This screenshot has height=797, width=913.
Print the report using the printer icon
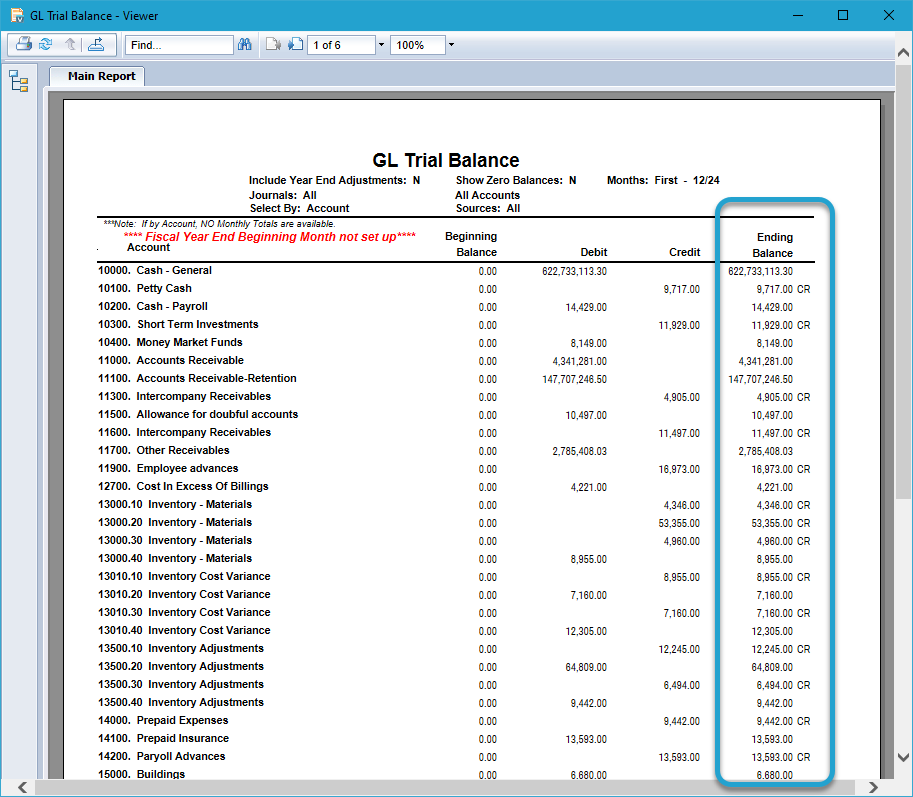pyautogui.click(x=24, y=44)
